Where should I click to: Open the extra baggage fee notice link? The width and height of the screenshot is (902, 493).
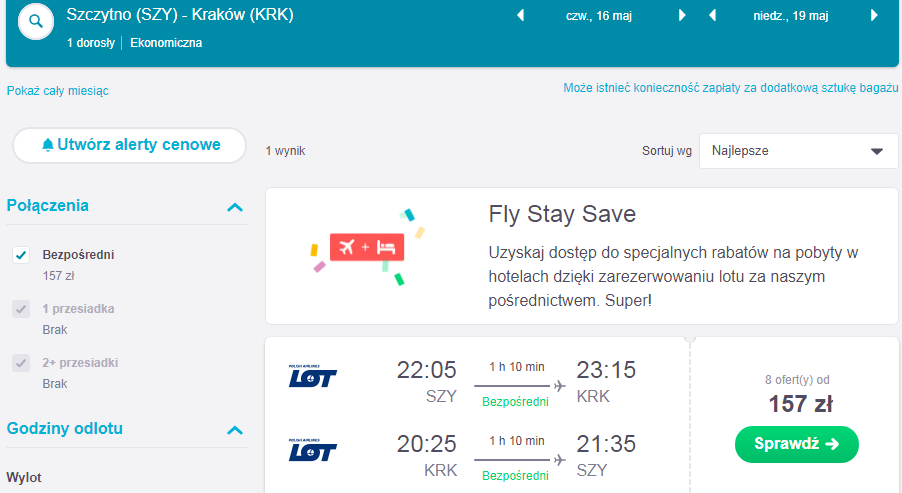click(731, 88)
